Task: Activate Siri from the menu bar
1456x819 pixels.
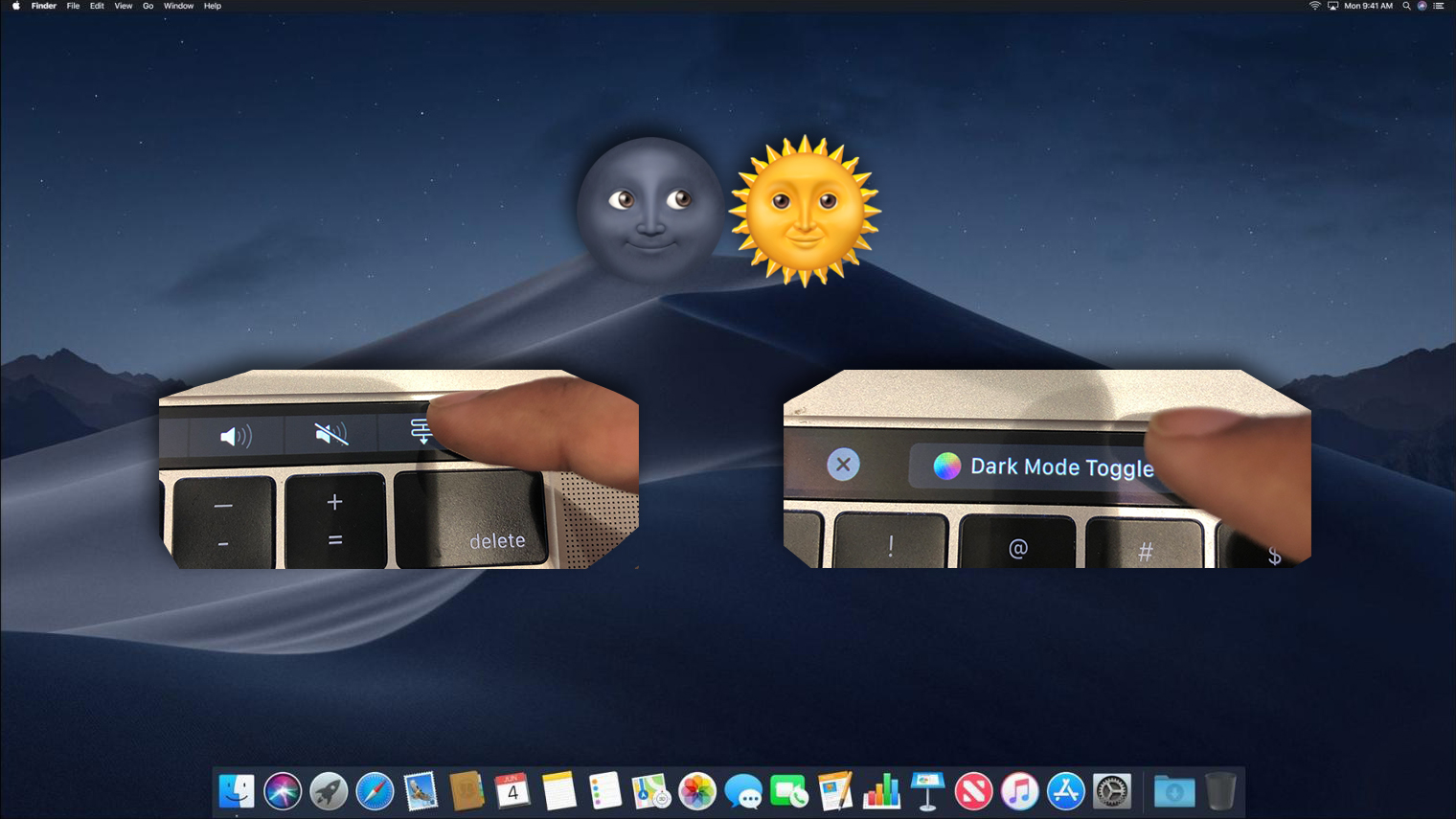Action: click(x=1422, y=6)
